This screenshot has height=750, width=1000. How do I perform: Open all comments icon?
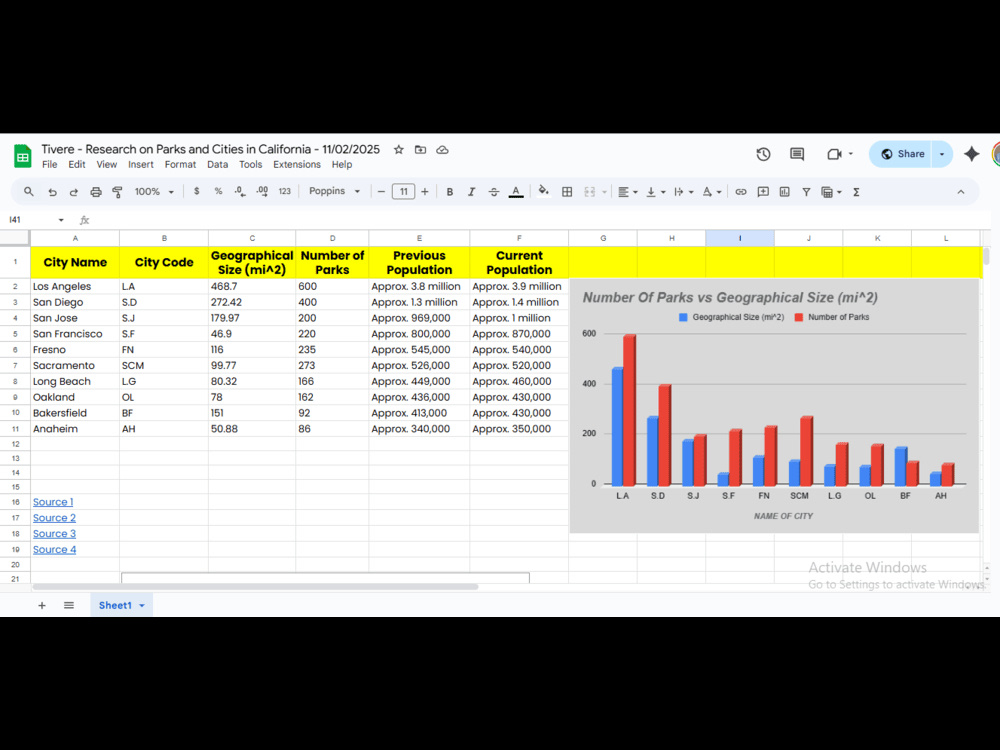click(x=797, y=154)
